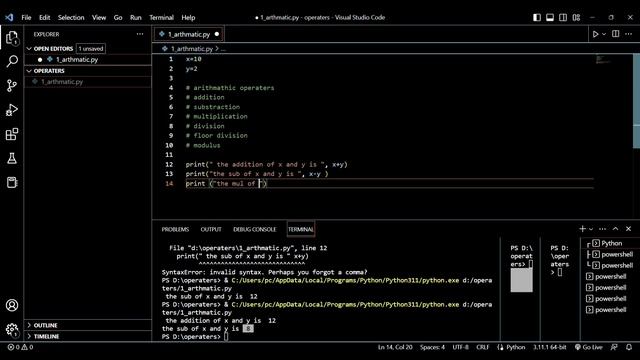Open the Help menu

pos(188,18)
